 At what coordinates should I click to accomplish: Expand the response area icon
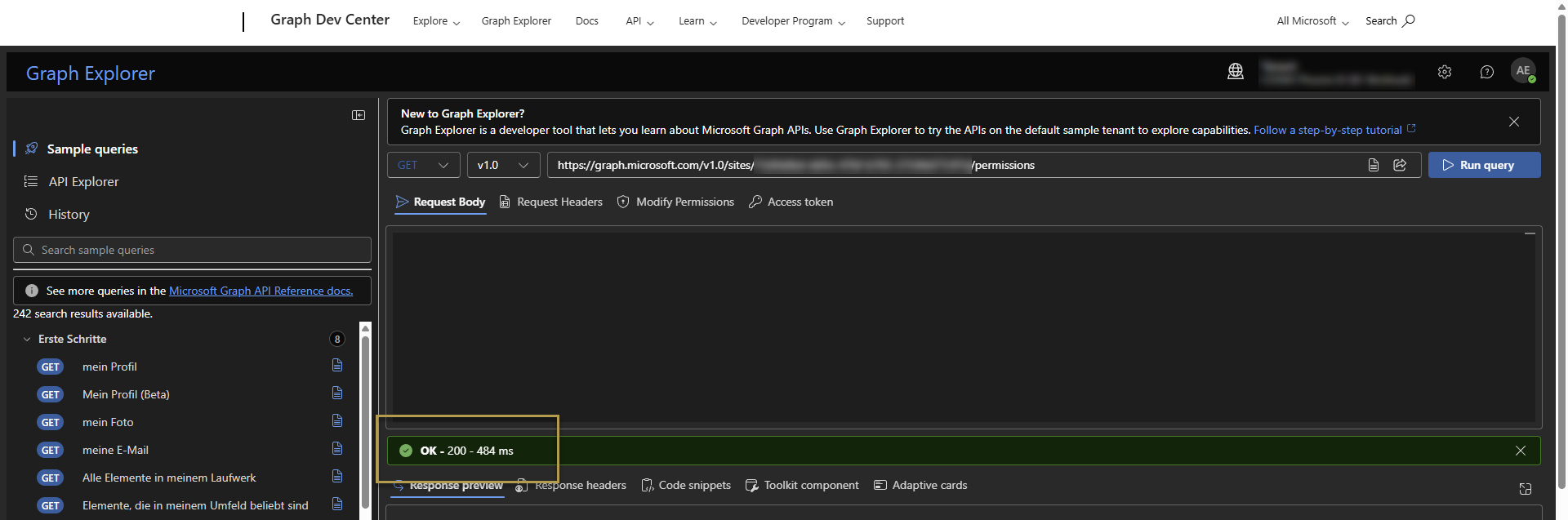pyautogui.click(x=1525, y=488)
